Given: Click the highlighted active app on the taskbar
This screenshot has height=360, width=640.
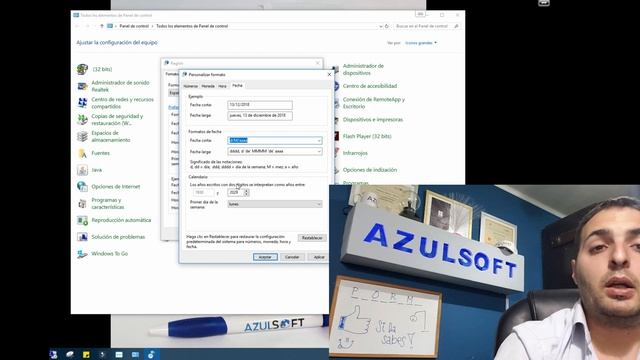Looking at the screenshot, I should 151,355.
